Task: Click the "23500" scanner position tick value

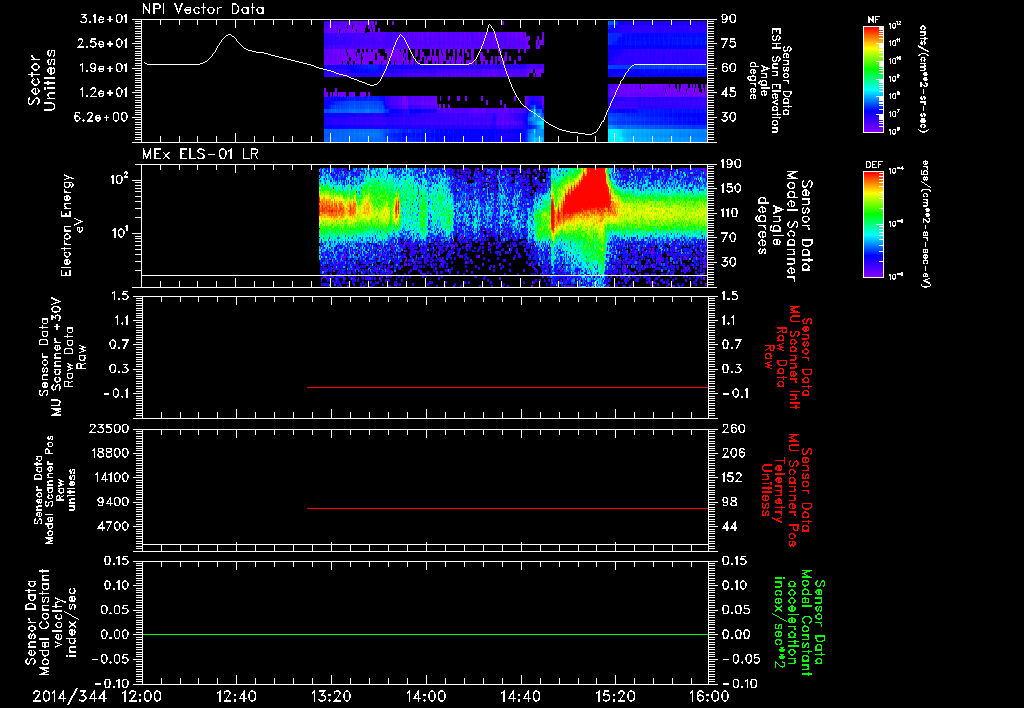Action: coord(110,428)
